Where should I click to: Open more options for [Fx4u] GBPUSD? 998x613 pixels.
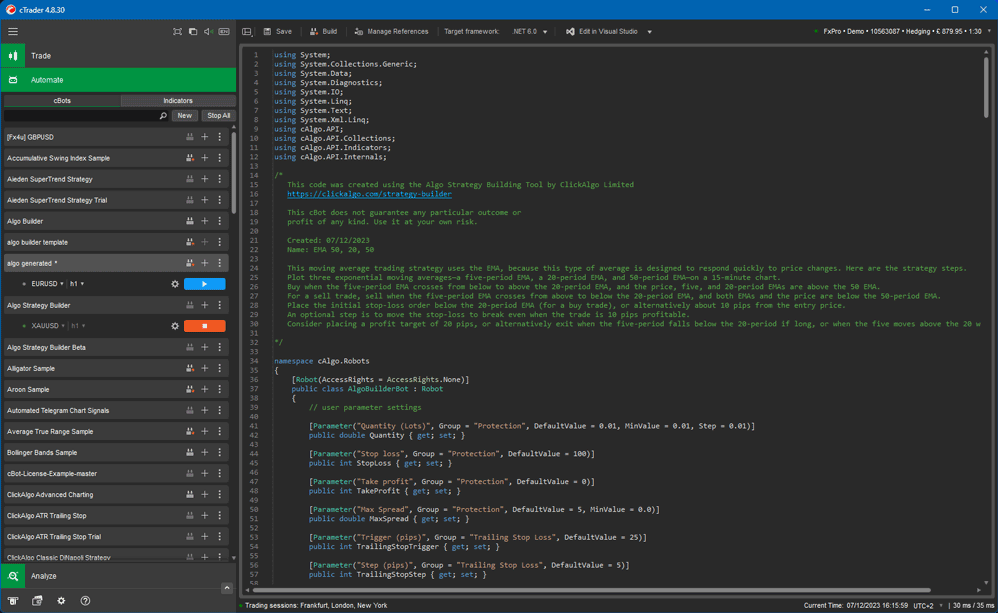[x=220, y=137]
